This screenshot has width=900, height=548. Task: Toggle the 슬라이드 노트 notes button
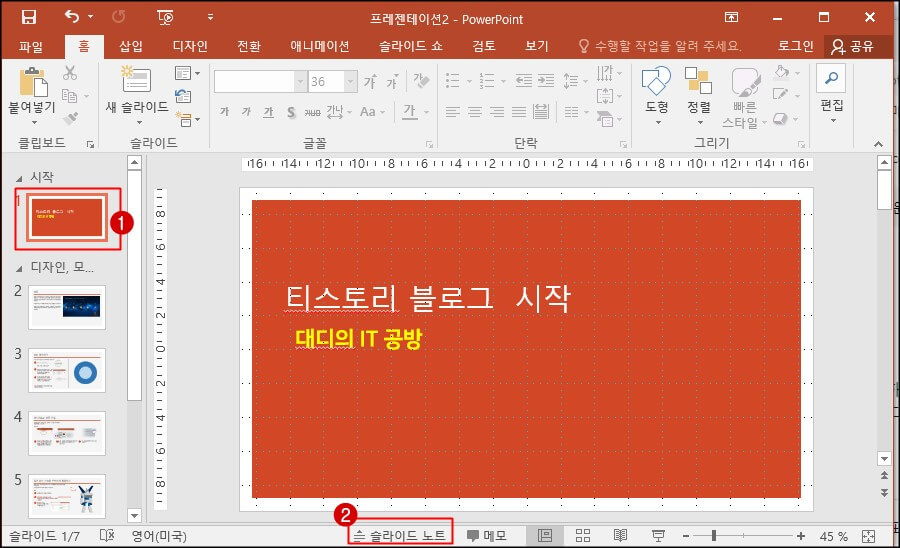[x=400, y=535]
